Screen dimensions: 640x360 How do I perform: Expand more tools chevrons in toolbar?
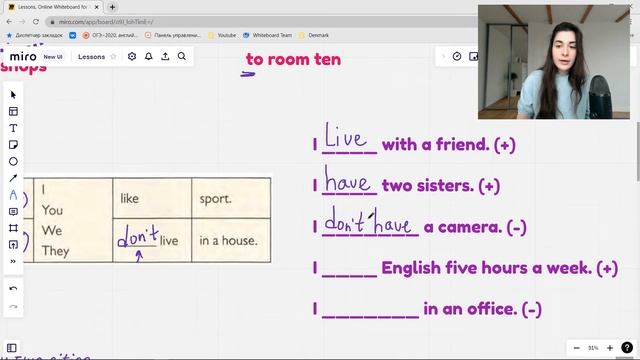click(13, 261)
